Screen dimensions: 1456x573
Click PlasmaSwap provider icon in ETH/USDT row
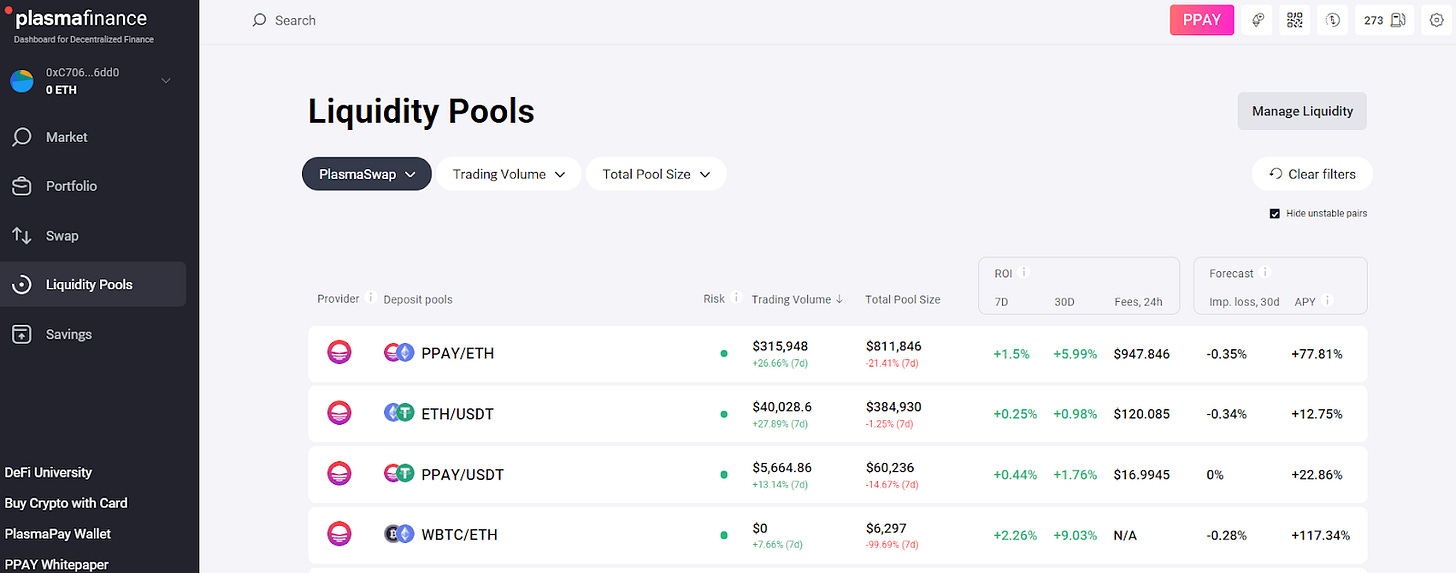tap(340, 413)
